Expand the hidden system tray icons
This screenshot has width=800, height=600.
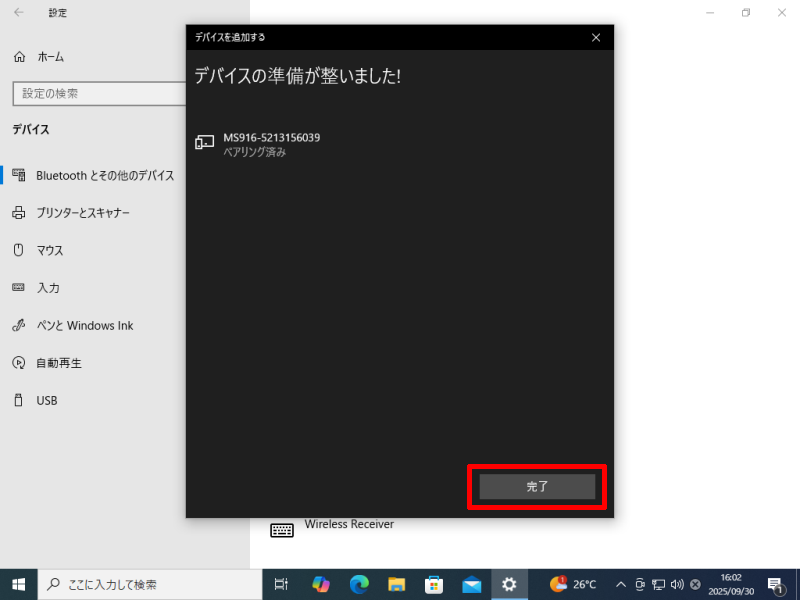(620, 584)
